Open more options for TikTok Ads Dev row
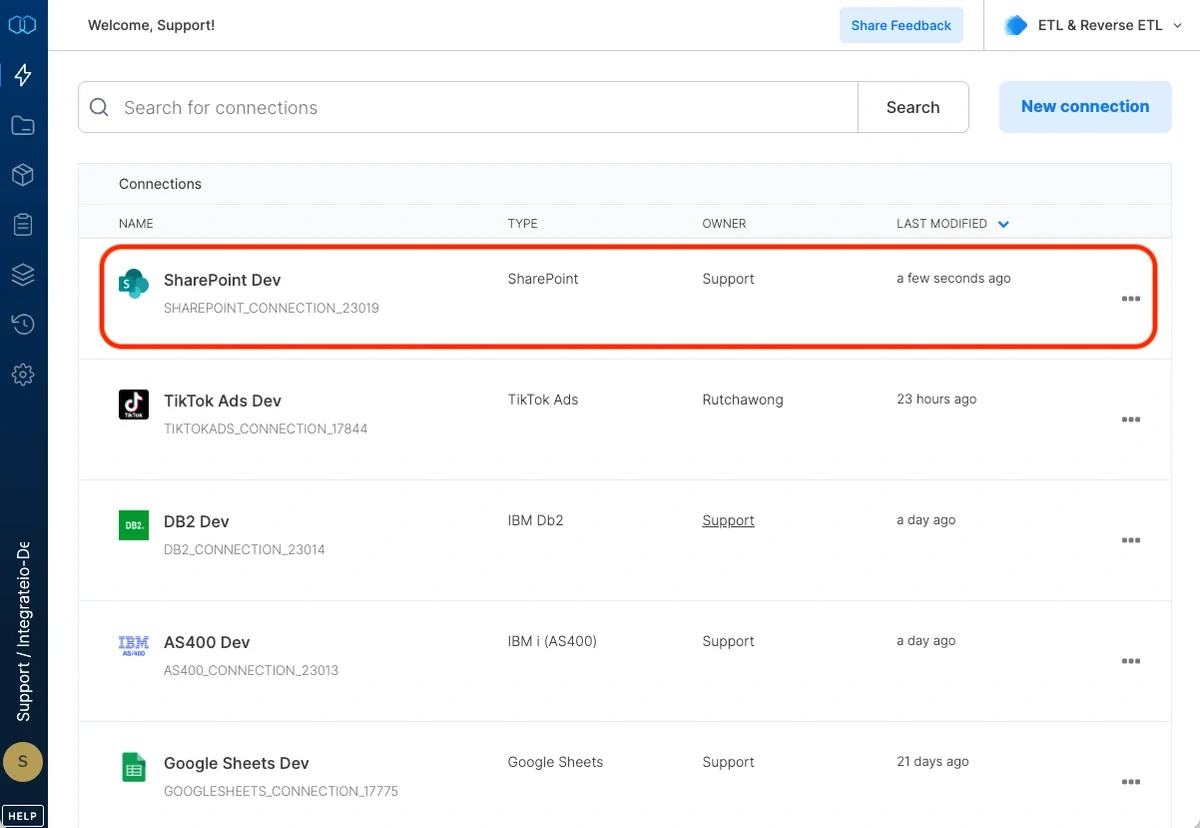Image resolution: width=1200 pixels, height=828 pixels. (1131, 420)
